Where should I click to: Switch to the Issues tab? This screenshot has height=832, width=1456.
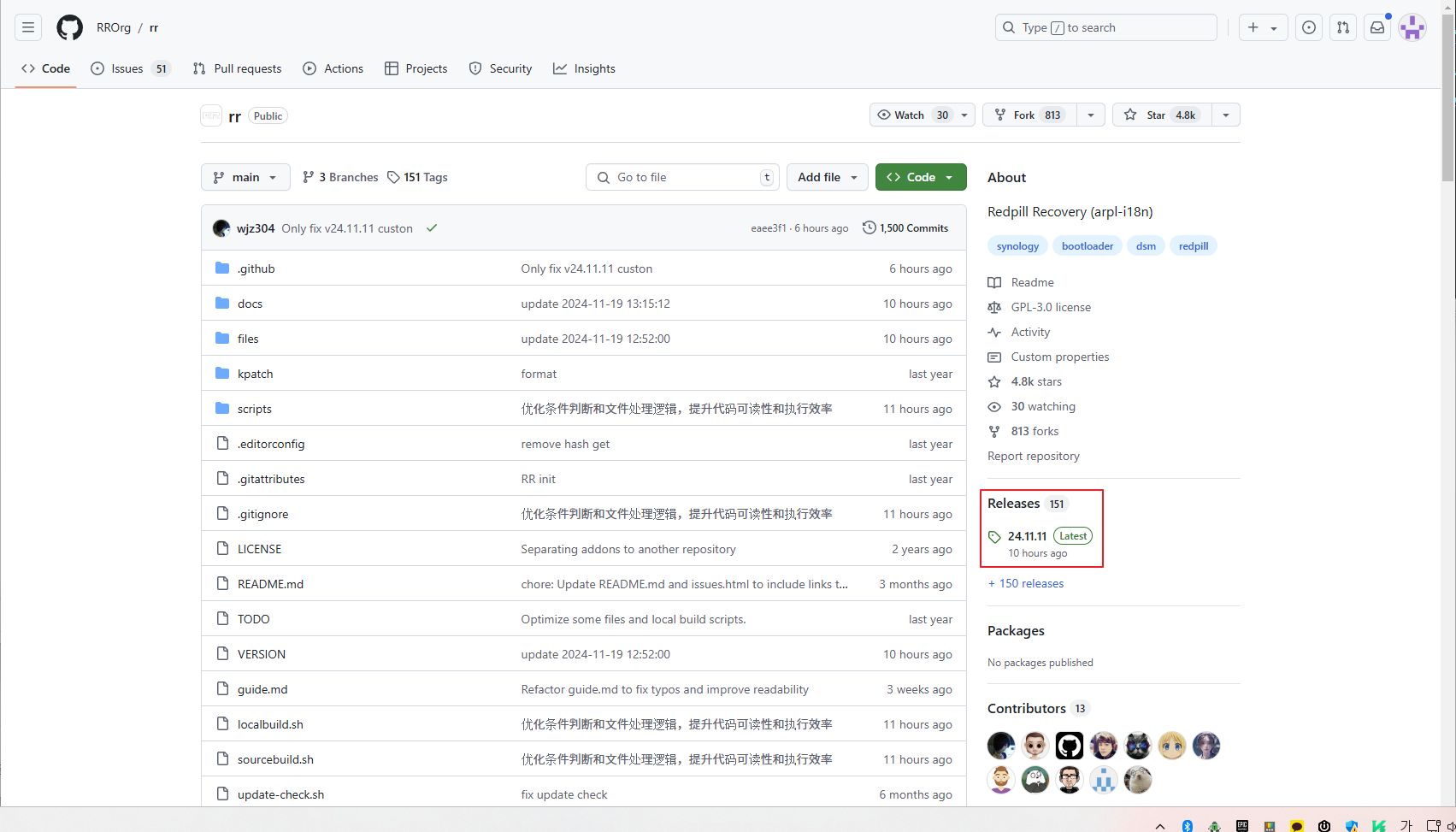(130, 68)
